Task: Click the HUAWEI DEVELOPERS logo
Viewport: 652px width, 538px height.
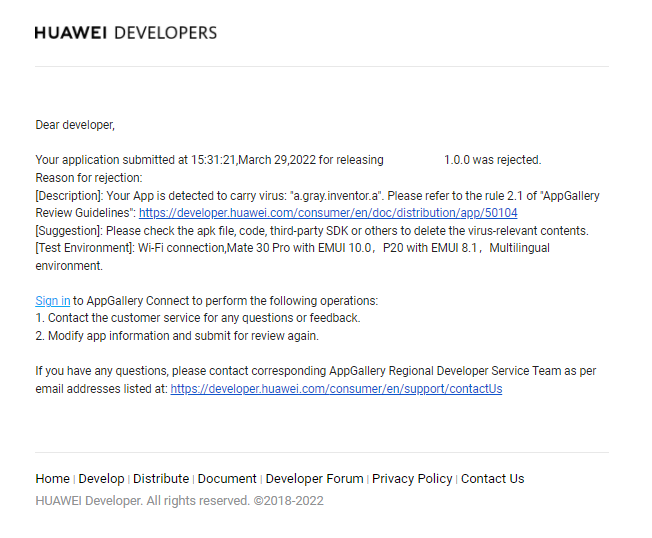Action: coord(126,33)
